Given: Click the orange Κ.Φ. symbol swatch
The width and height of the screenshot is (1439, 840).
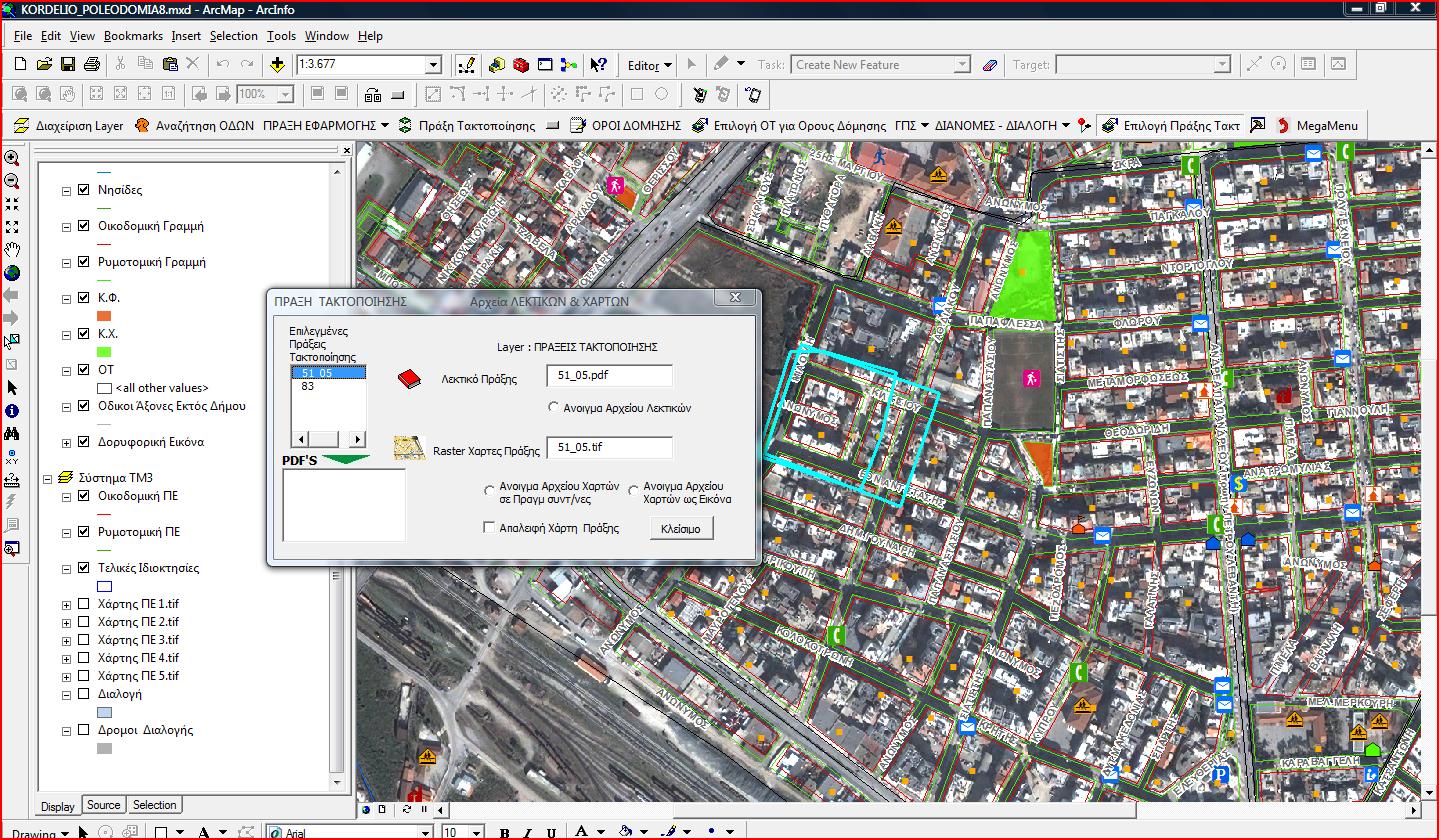Looking at the screenshot, I should 104,316.
